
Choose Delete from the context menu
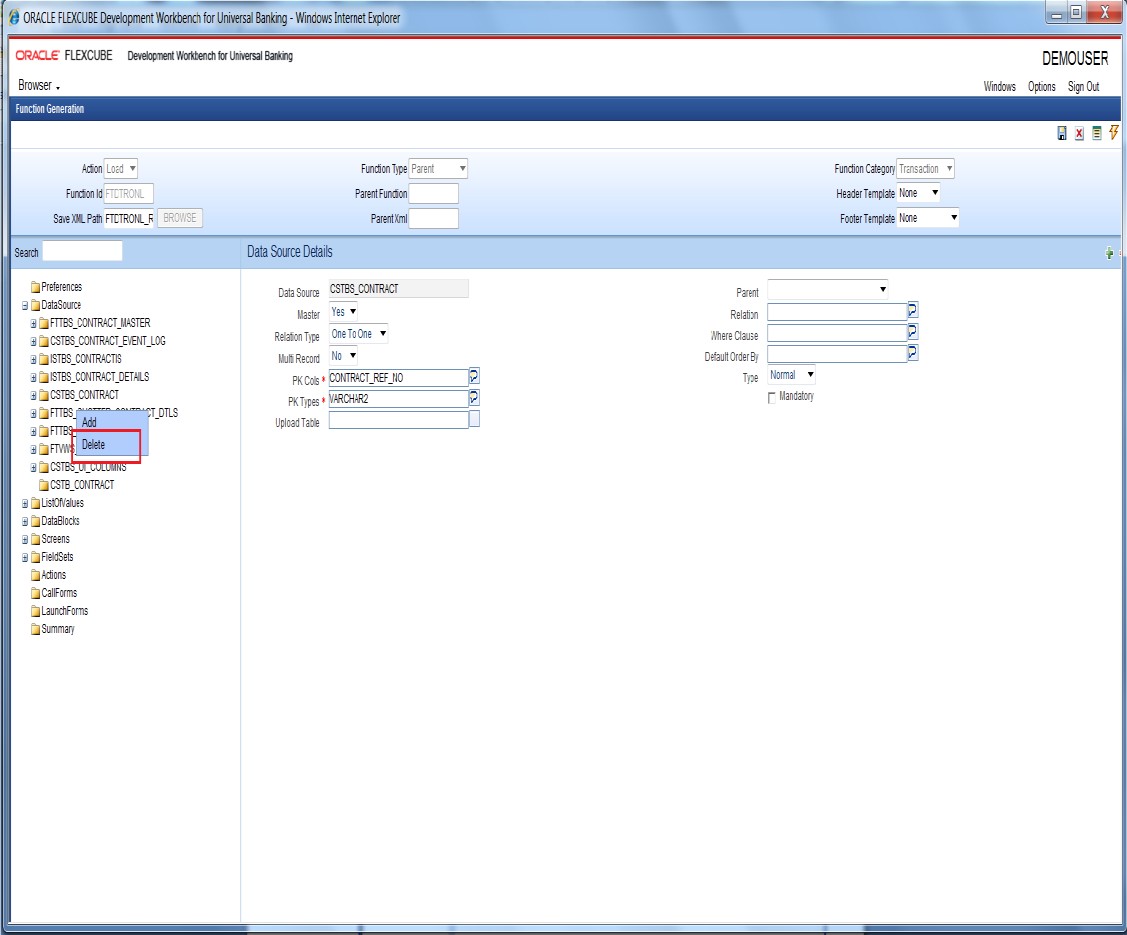click(94, 445)
